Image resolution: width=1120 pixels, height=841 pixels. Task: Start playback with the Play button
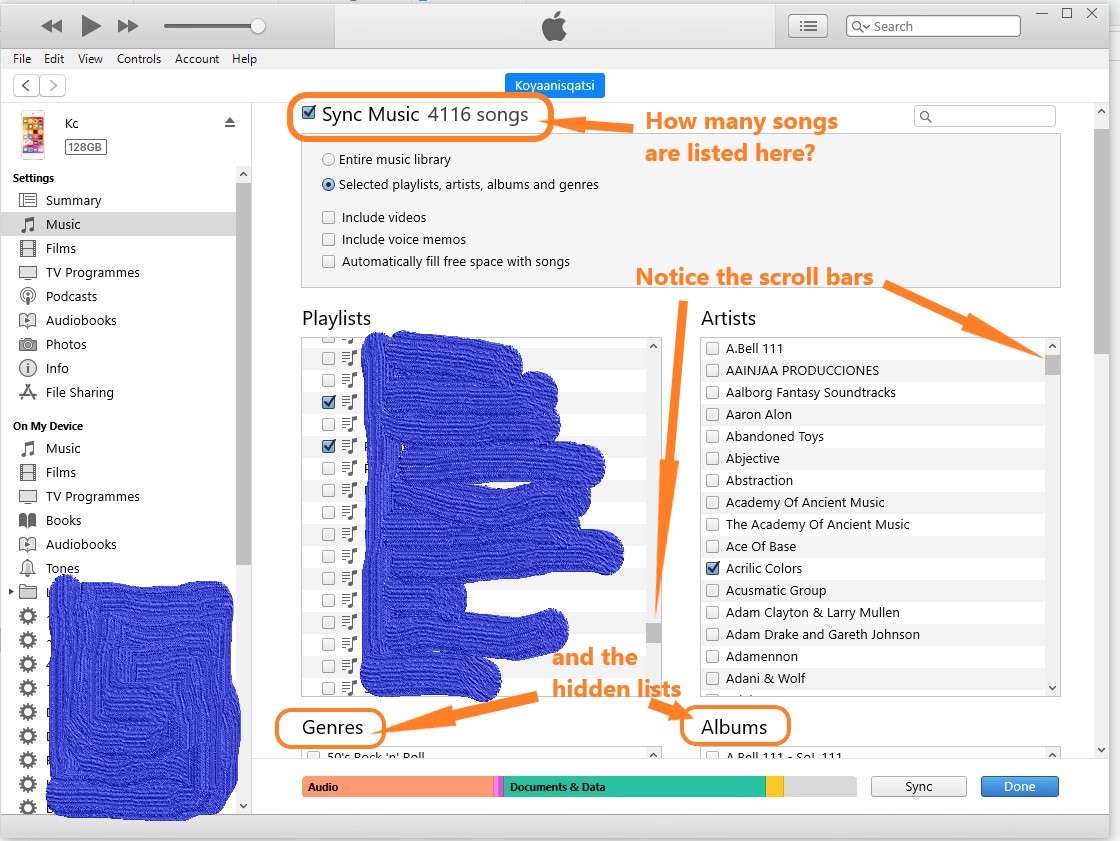pos(90,26)
